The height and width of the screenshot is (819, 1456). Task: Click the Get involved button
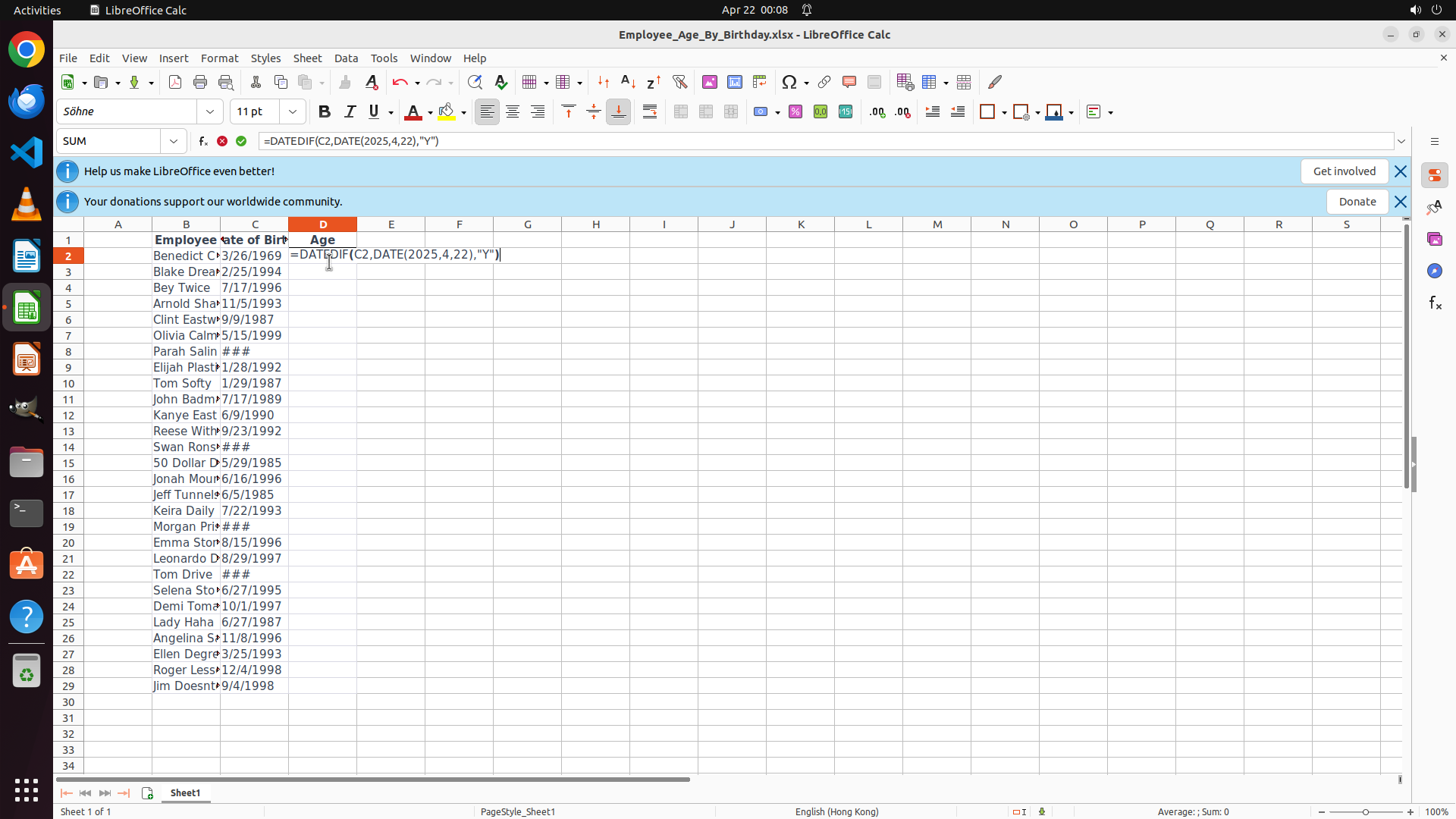(x=1344, y=171)
